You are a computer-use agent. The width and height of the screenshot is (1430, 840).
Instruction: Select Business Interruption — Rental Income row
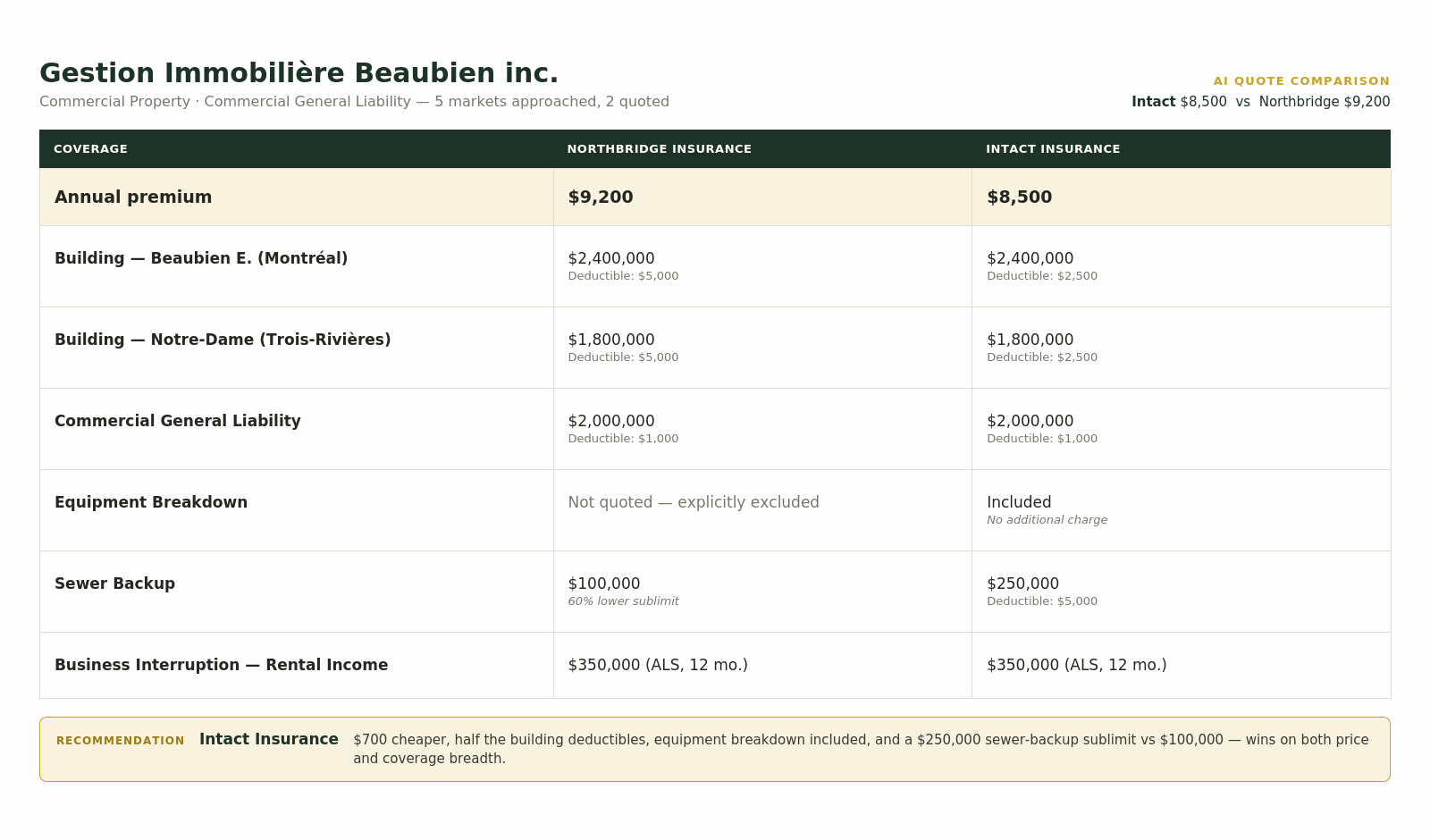[x=715, y=665]
